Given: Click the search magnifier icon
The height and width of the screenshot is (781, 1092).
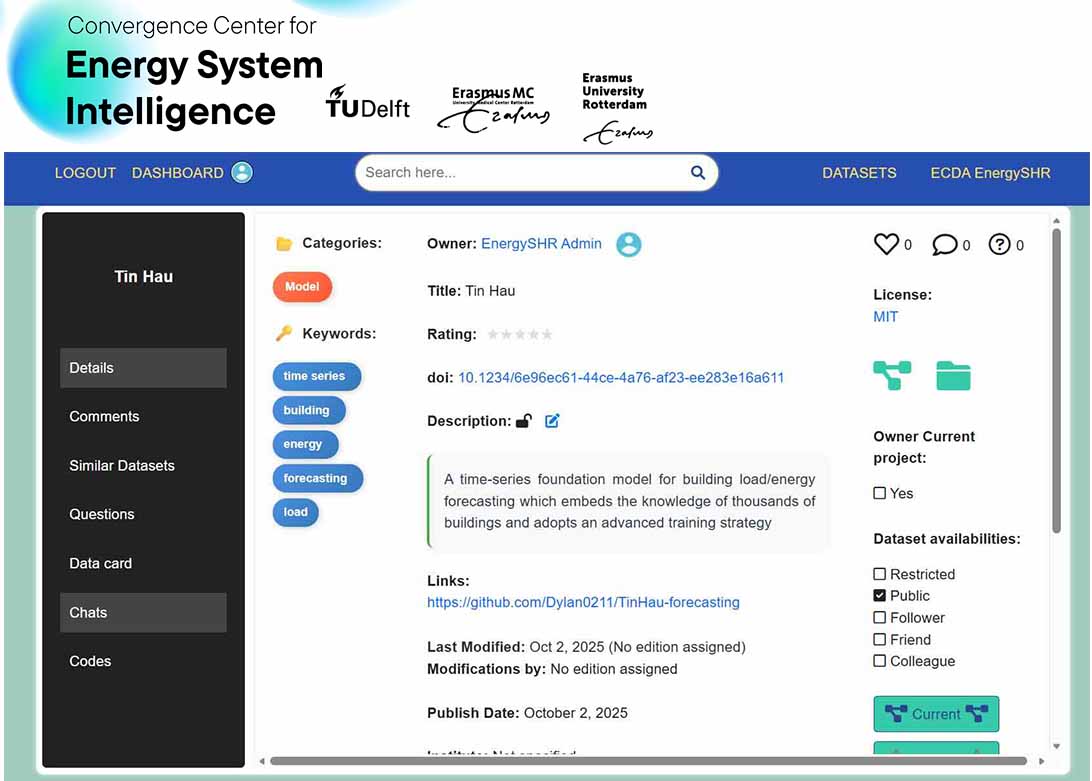Looking at the screenshot, I should (x=698, y=172).
